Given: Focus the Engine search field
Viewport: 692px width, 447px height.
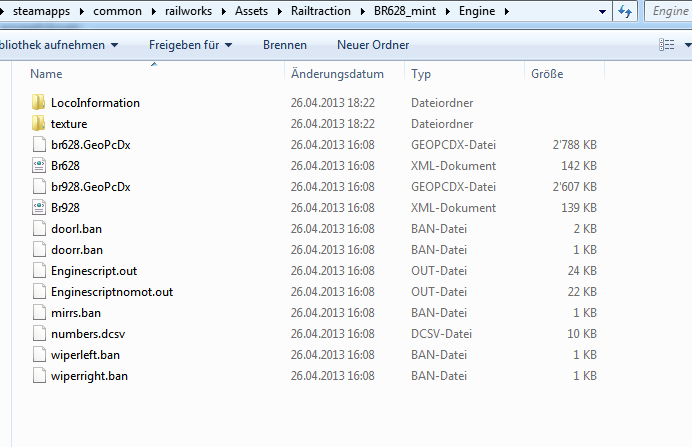Looking at the screenshot, I should [669, 11].
